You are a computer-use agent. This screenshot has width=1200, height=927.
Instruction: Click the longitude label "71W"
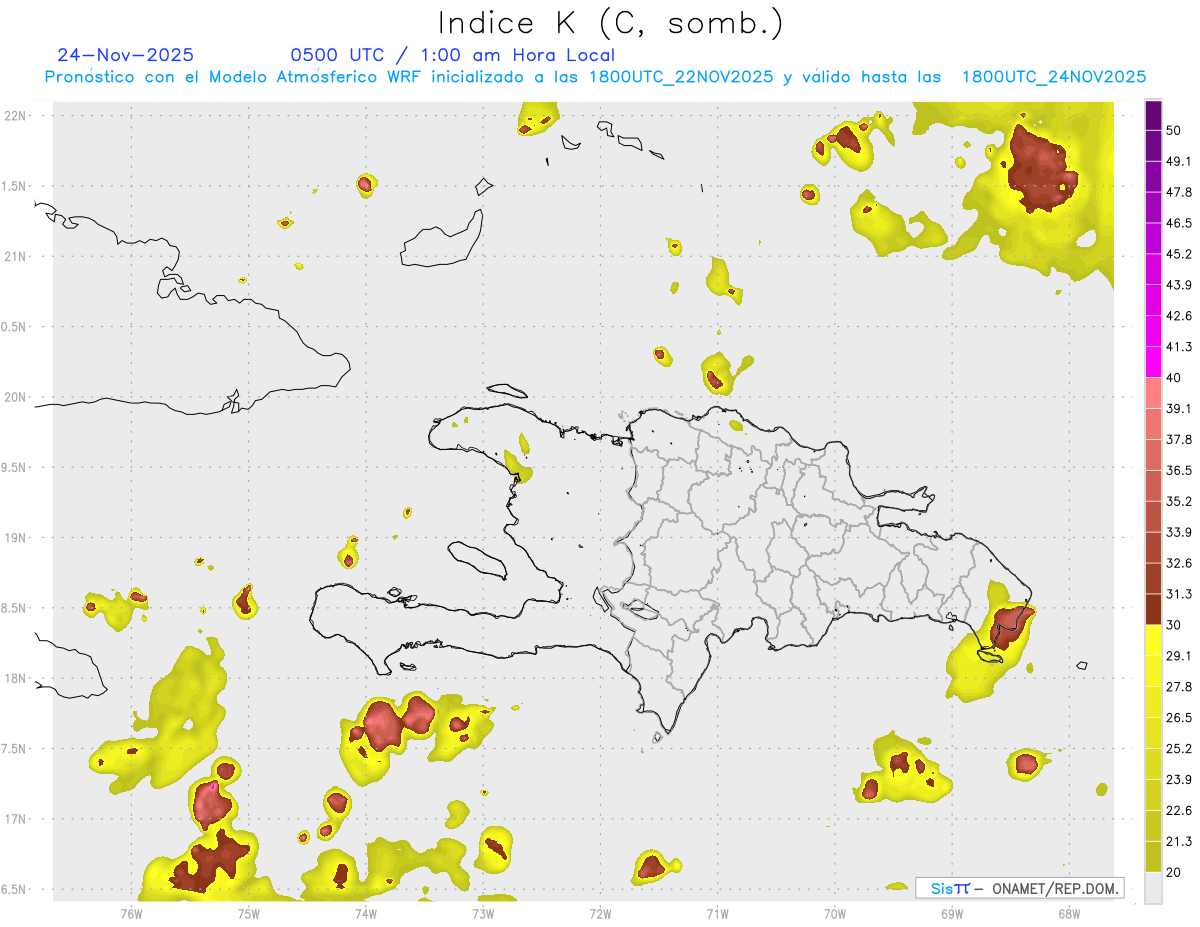[717, 914]
